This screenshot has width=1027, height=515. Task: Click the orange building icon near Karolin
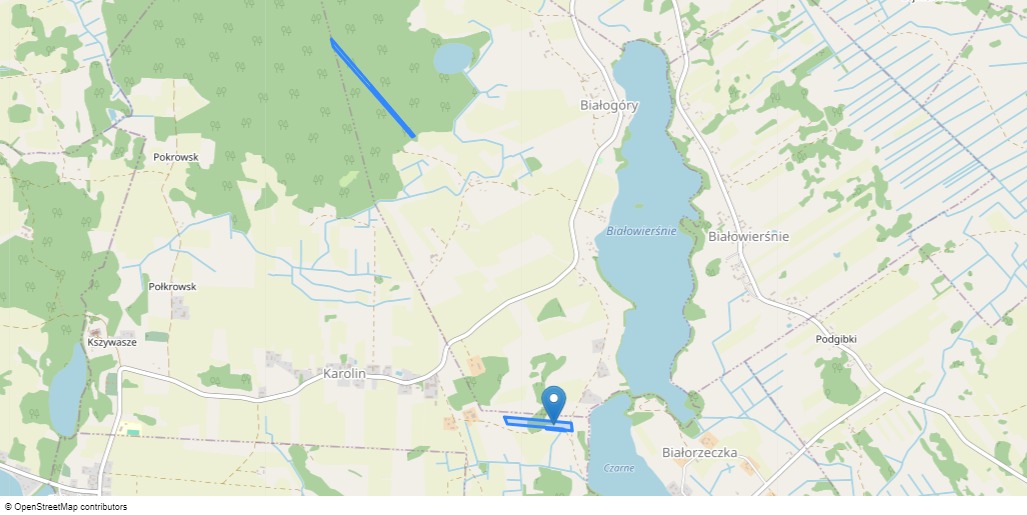point(476,366)
